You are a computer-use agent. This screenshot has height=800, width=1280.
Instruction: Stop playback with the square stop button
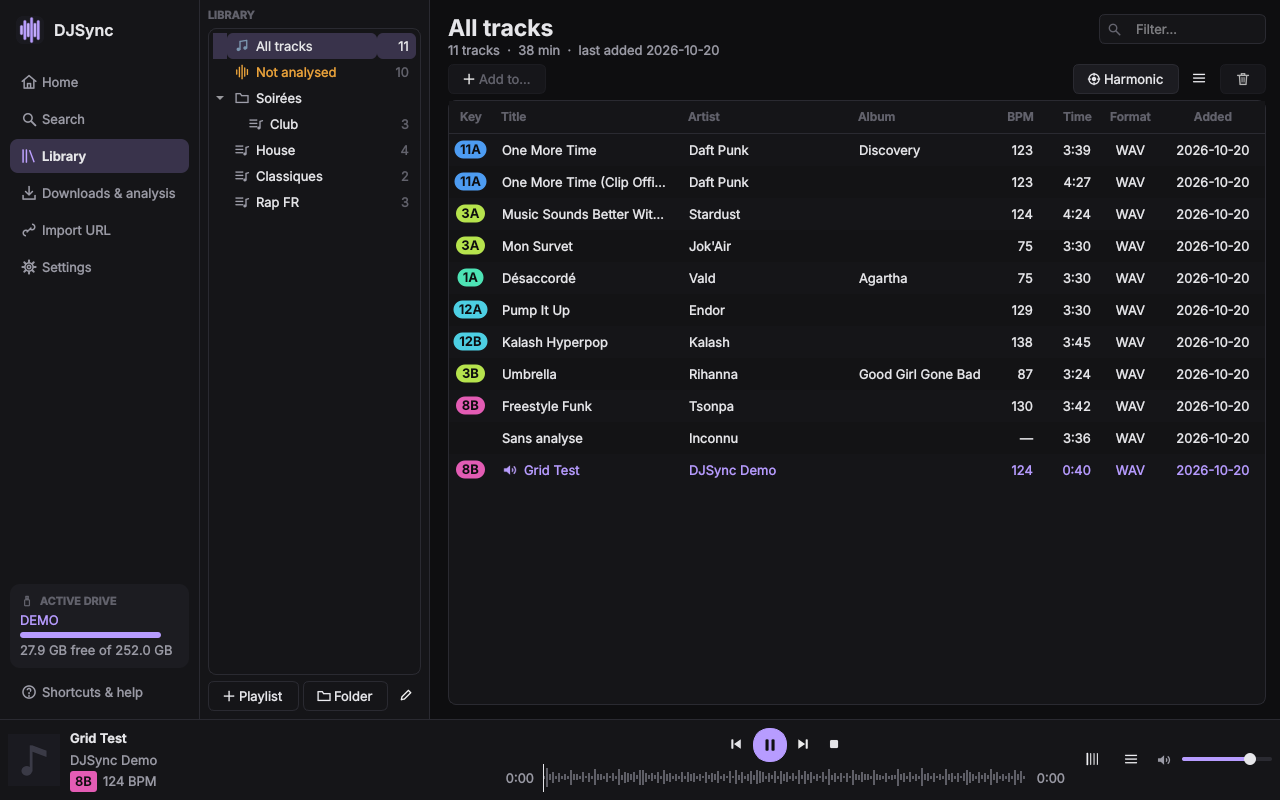834,744
